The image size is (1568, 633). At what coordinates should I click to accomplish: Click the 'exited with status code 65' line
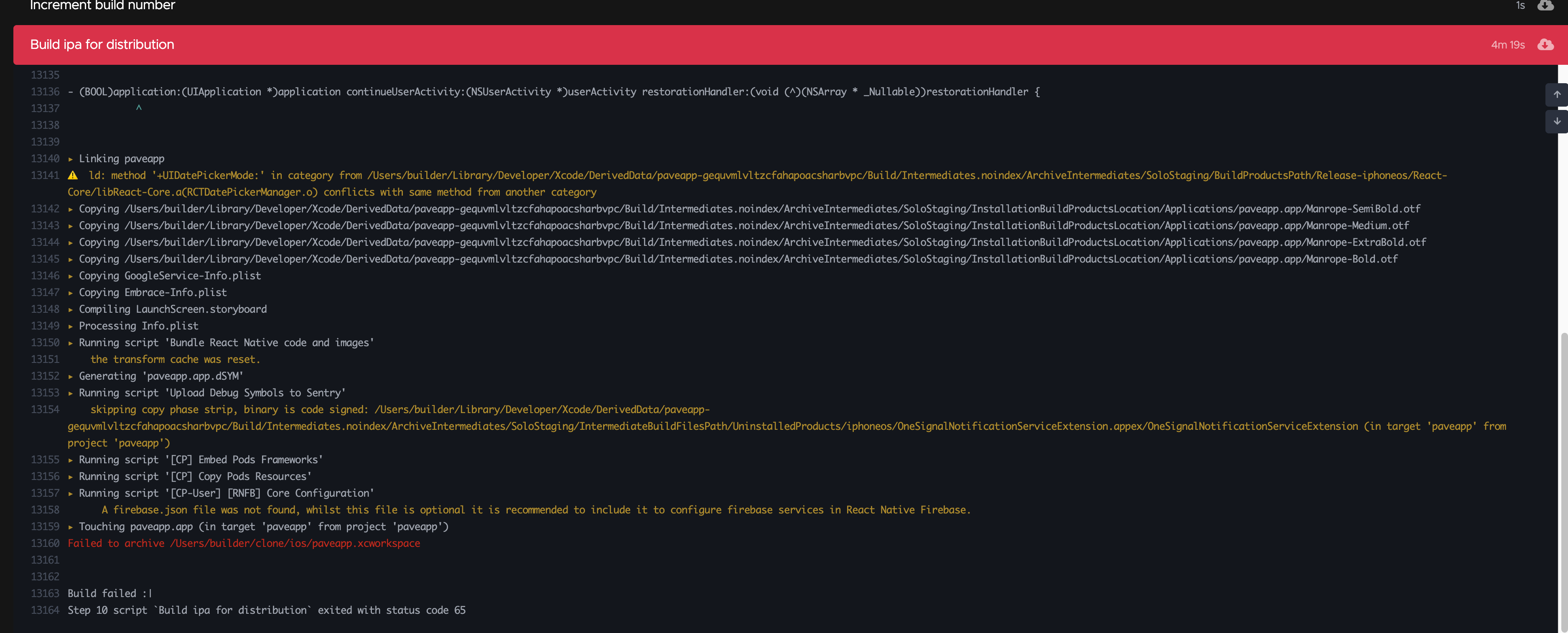pyautogui.click(x=267, y=610)
